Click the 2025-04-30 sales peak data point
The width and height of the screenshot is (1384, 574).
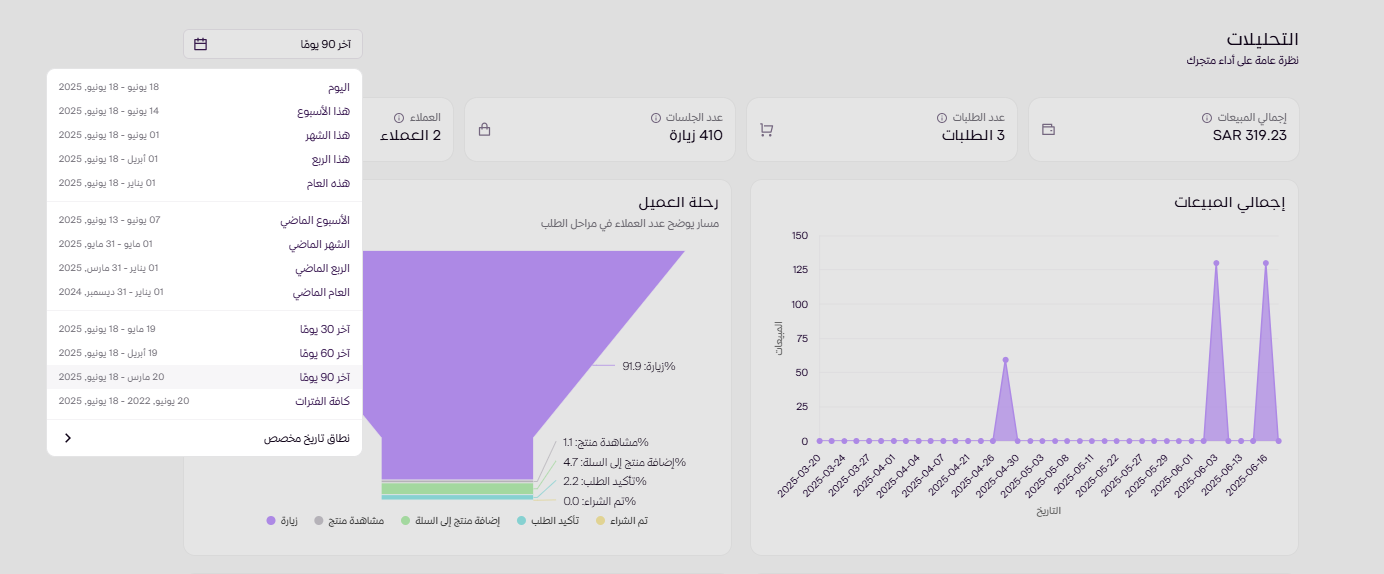pos(1005,360)
